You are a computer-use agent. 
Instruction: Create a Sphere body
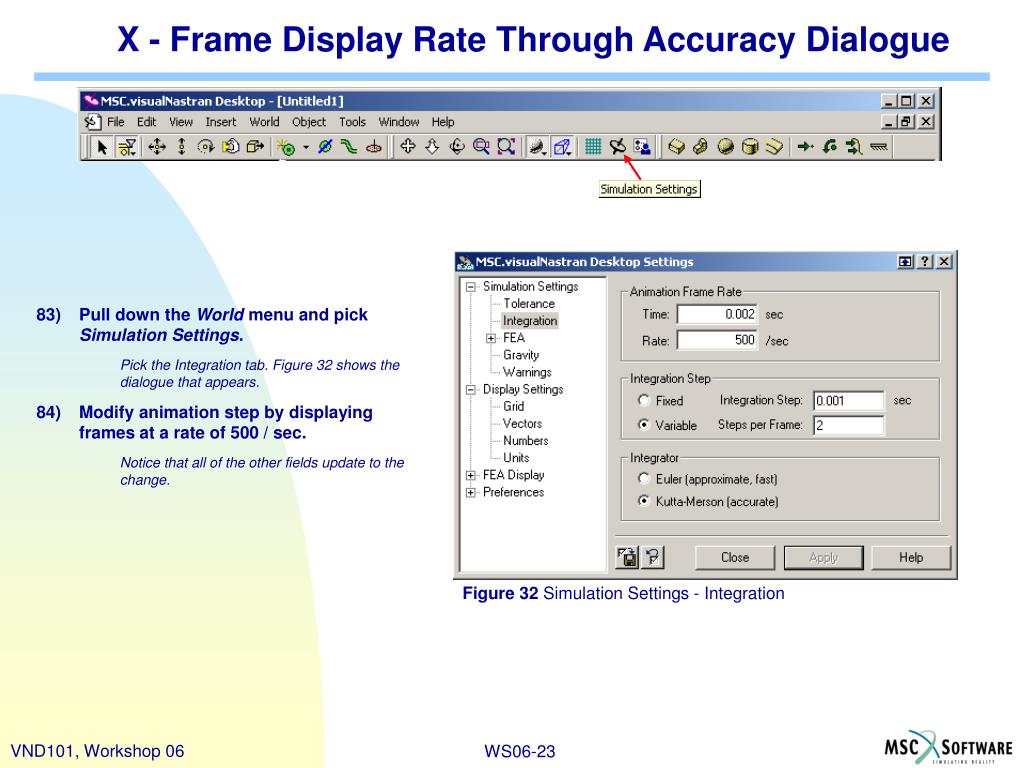726,147
